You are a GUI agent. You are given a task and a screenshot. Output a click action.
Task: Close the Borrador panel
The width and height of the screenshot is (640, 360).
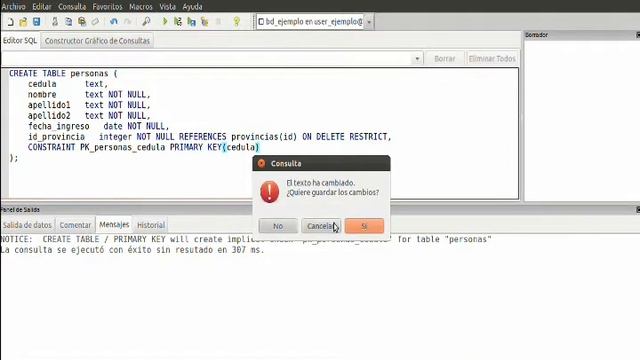point(638,35)
